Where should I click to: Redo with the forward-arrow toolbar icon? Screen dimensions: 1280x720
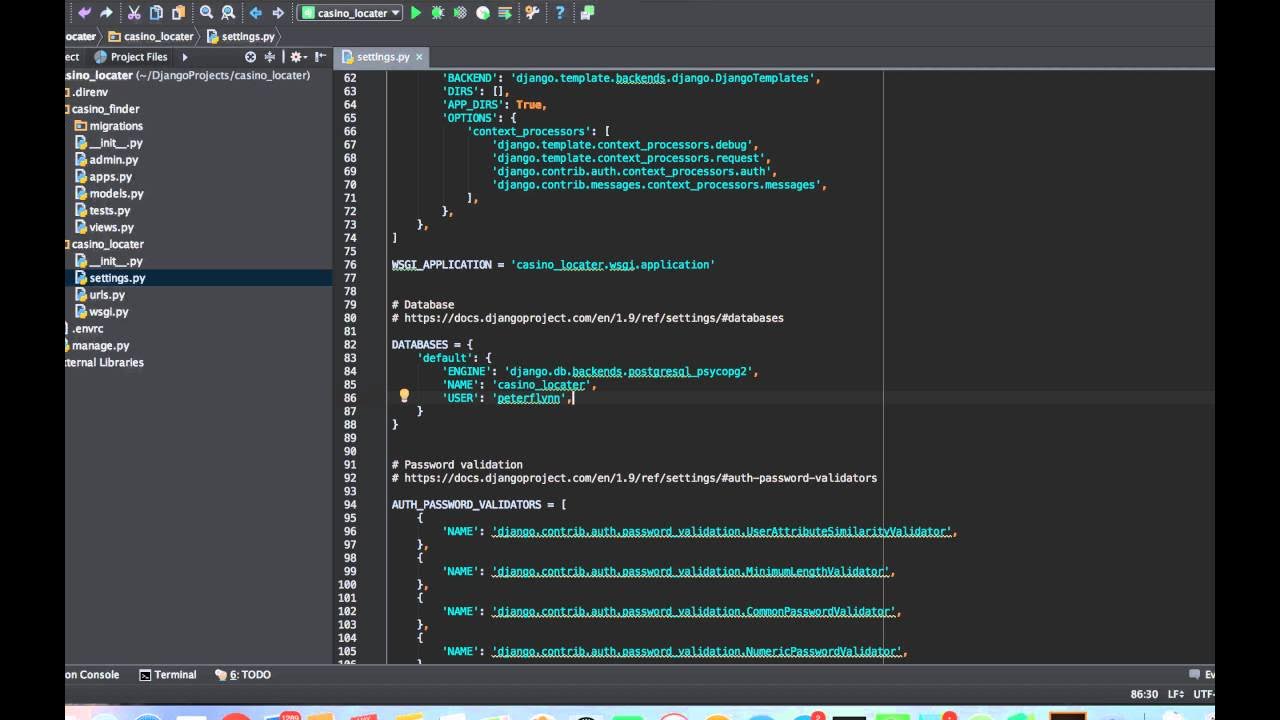(x=106, y=13)
